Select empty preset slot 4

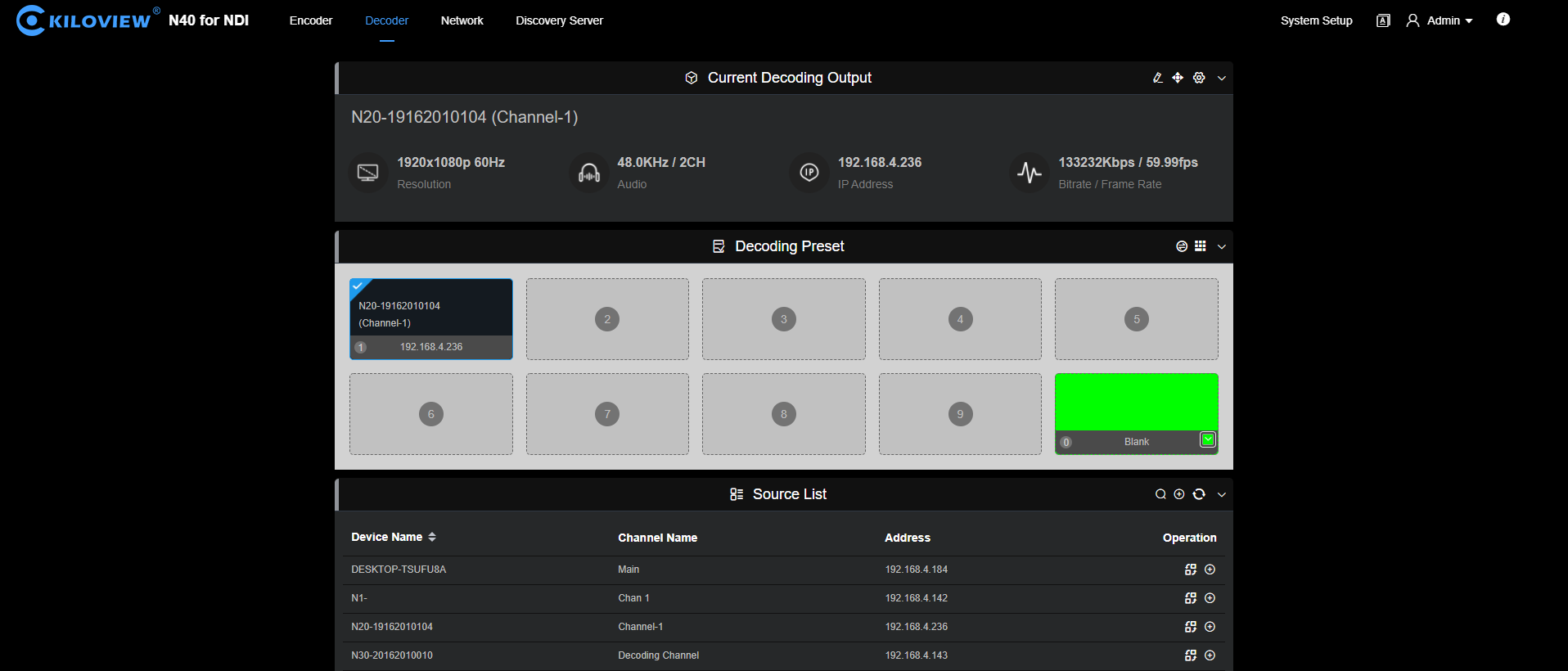(x=960, y=319)
